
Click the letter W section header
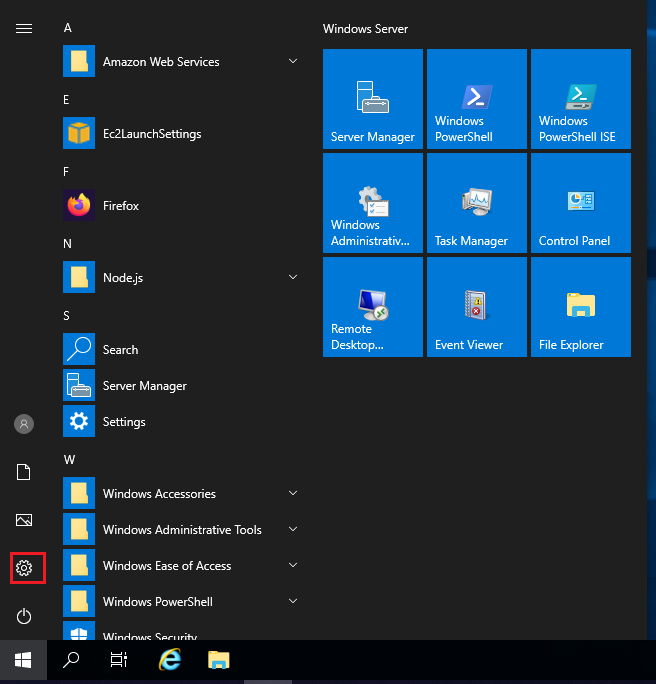(x=69, y=459)
